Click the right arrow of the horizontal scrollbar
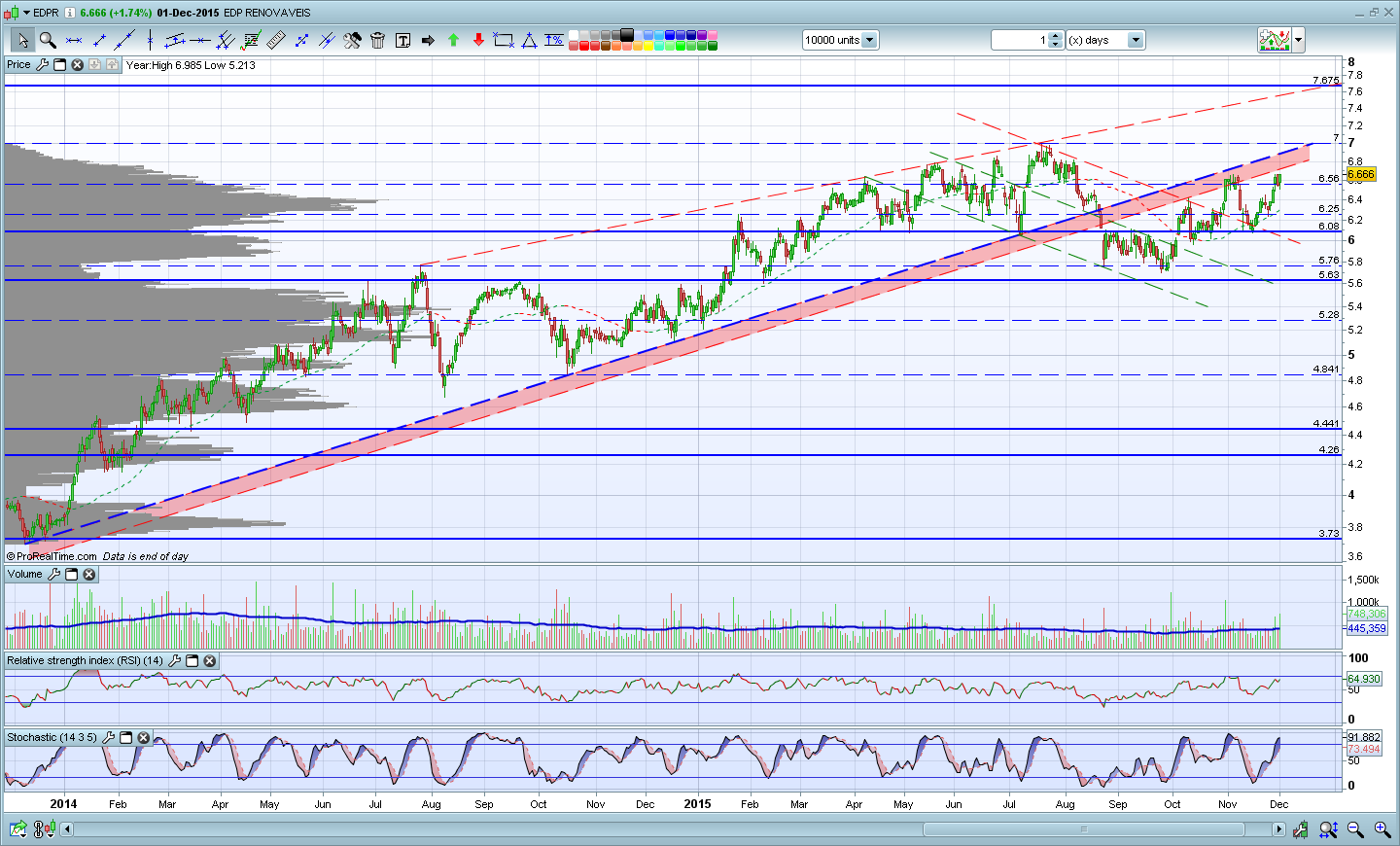Screen dimensions: 1400x846 tap(1278, 829)
